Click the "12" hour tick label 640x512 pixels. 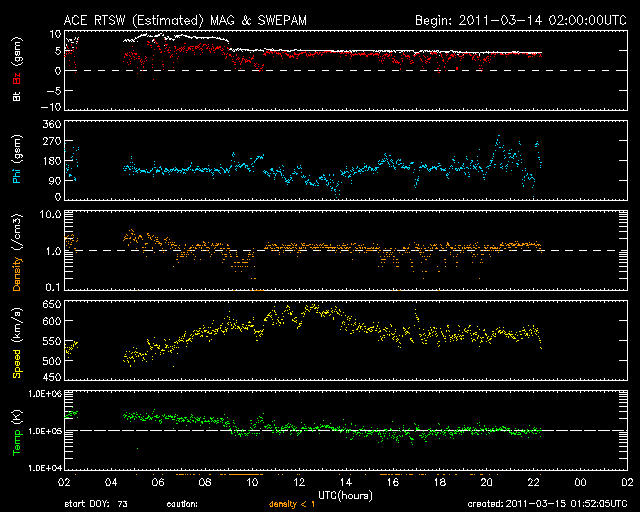coord(299,483)
